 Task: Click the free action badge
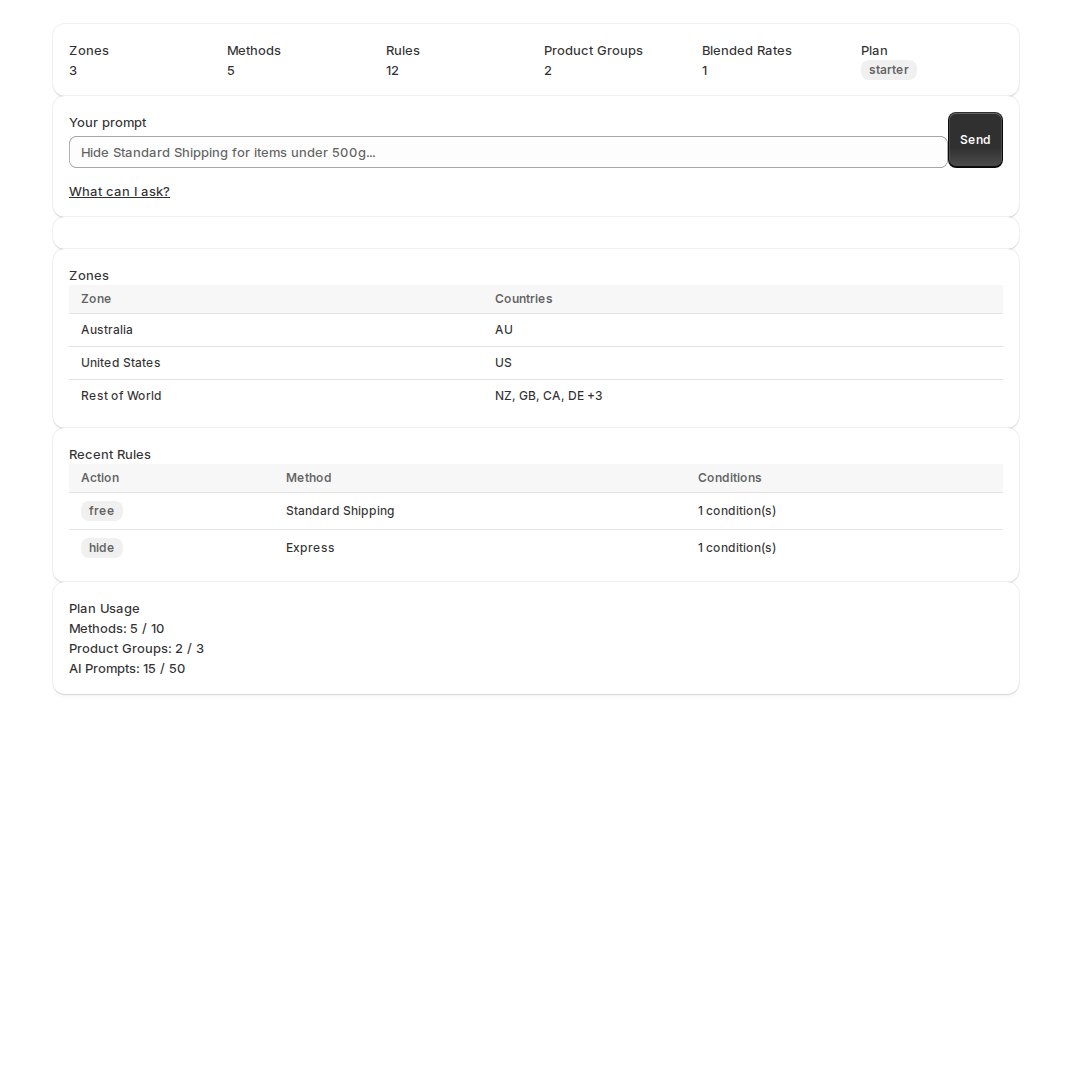point(101,511)
